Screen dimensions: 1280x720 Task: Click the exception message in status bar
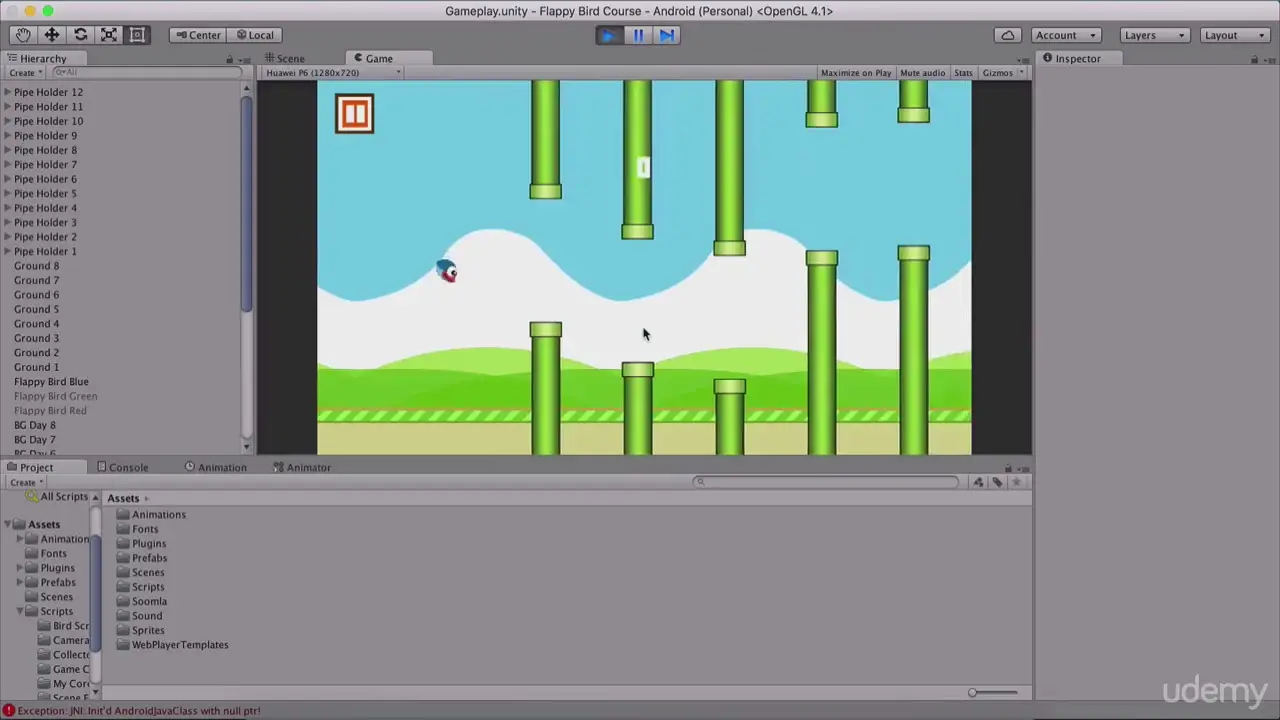tap(138, 711)
